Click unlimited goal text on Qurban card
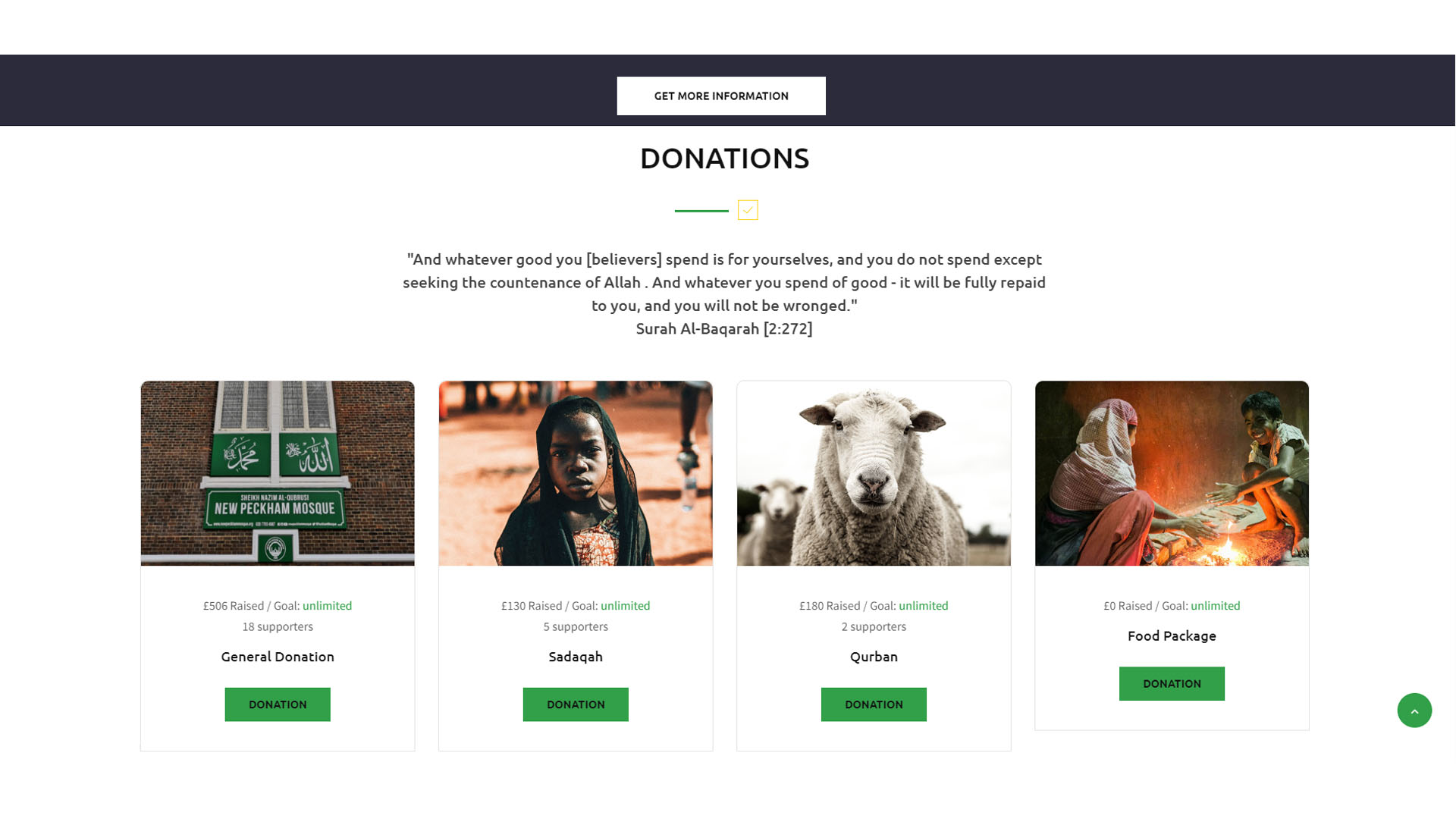This screenshot has width=1456, height=819. pos(923,606)
